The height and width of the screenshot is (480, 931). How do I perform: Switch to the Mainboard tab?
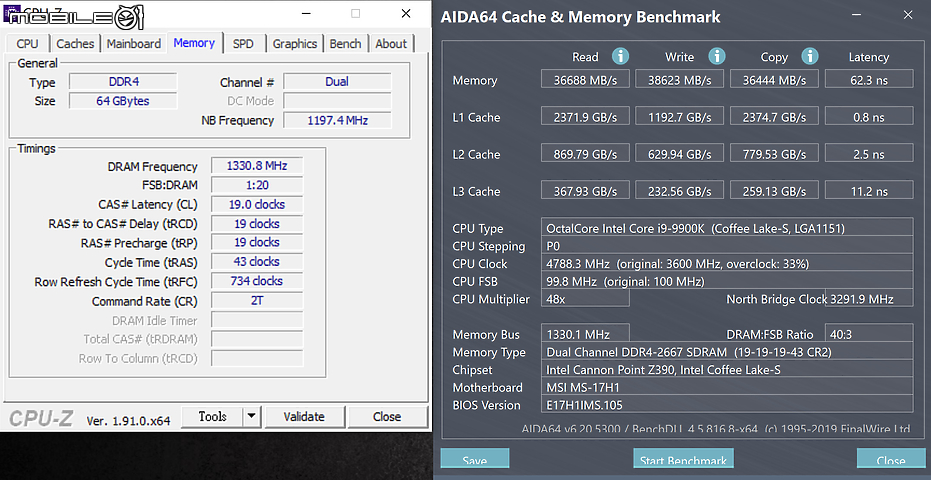point(134,44)
